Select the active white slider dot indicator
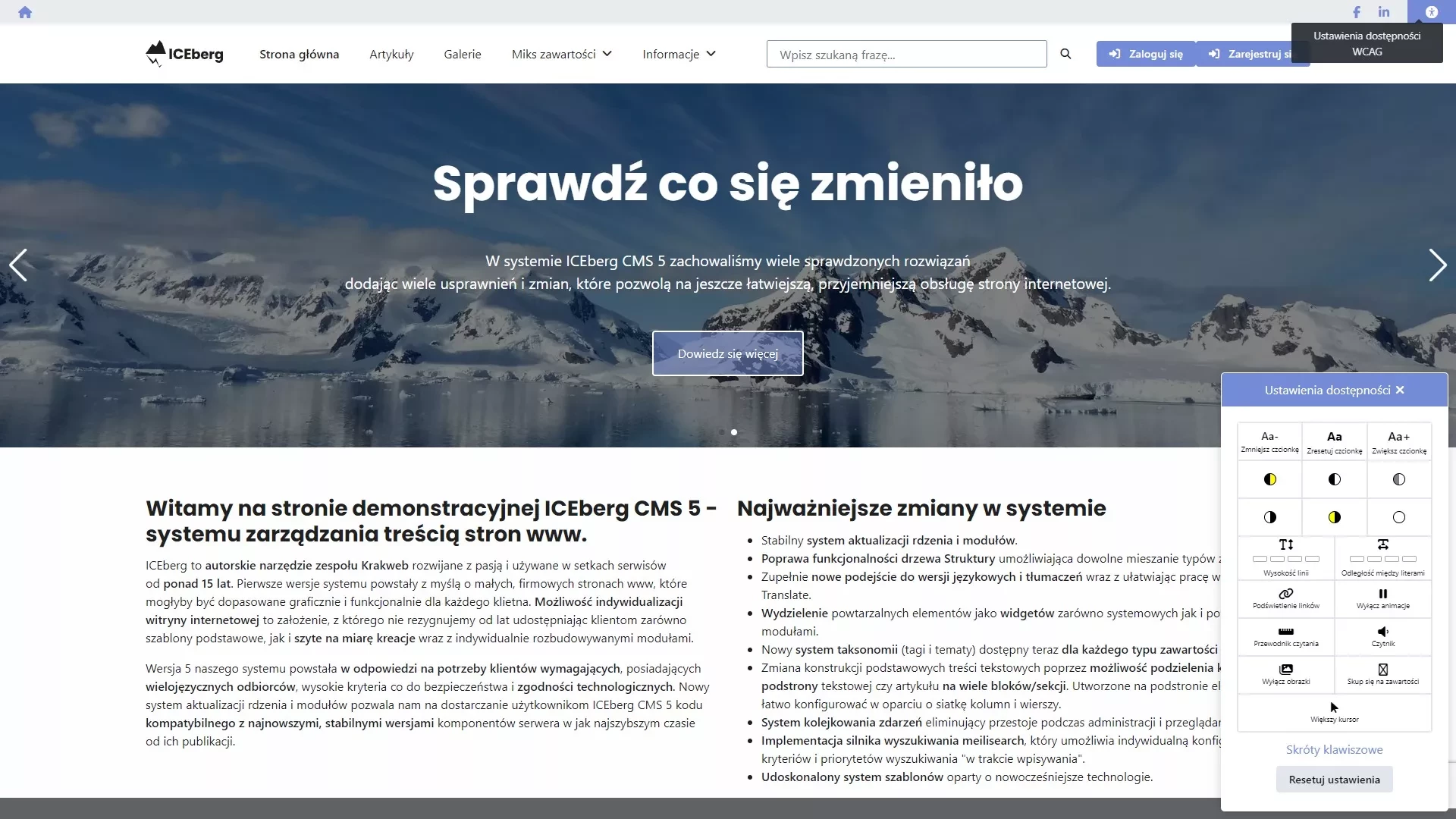This screenshot has width=1456, height=819. pyautogui.click(x=734, y=432)
